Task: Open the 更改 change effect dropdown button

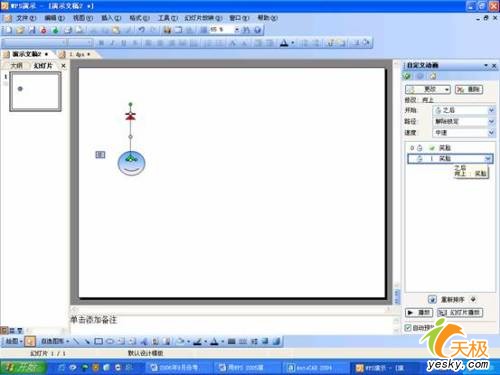Action: [x=428, y=89]
